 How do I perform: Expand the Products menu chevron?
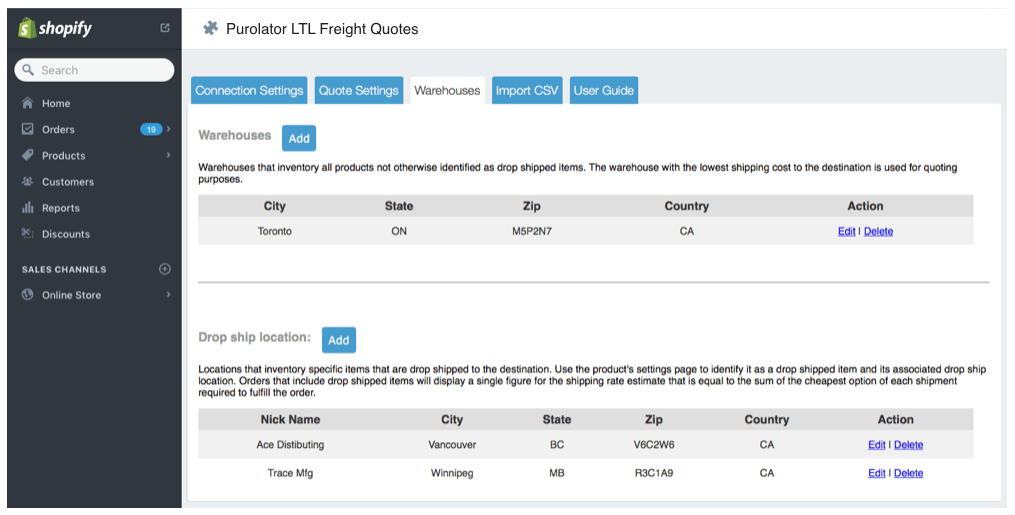pyautogui.click(x=168, y=155)
